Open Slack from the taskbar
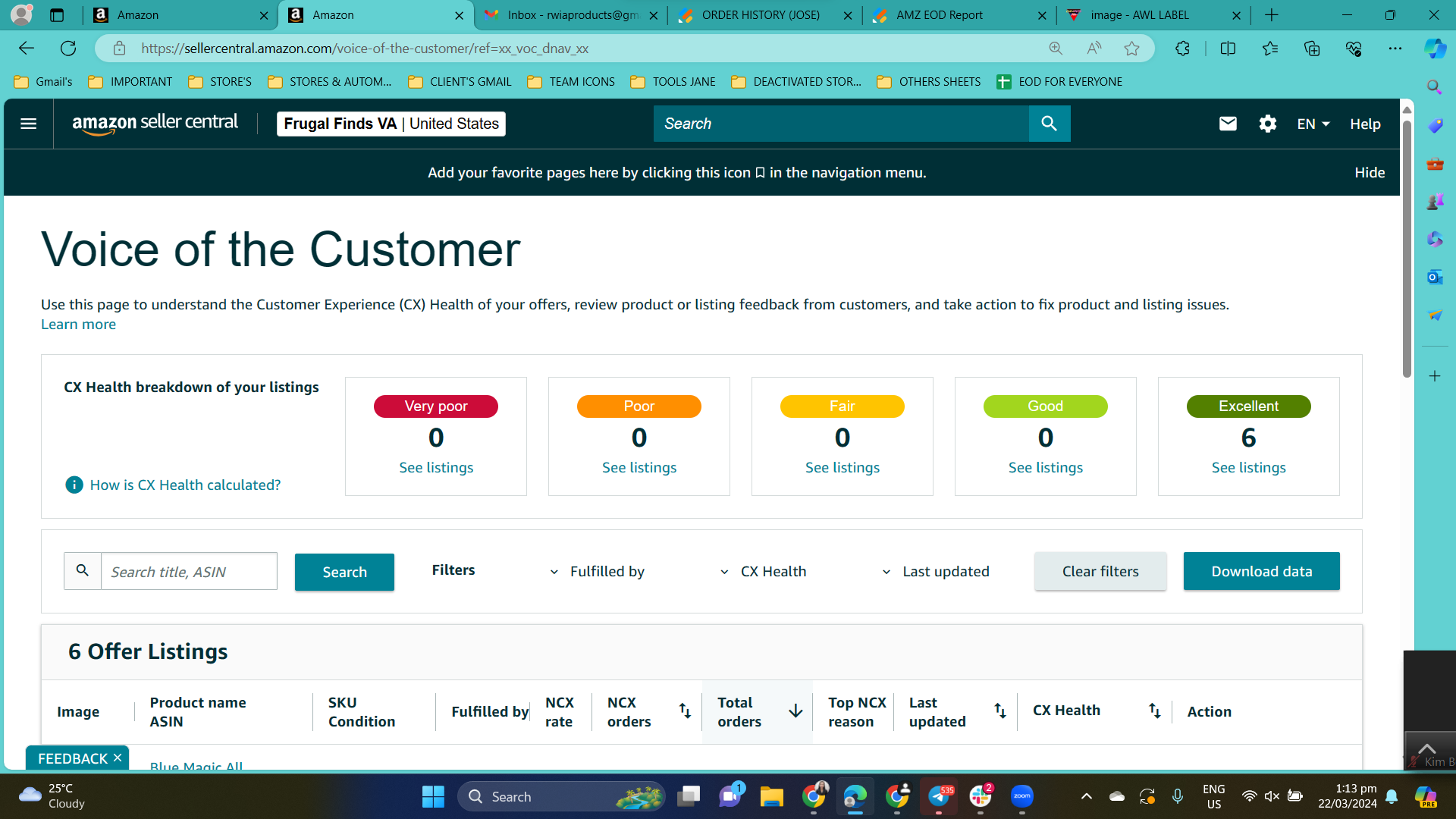Screen dimensions: 1456x819 pyautogui.click(x=981, y=796)
